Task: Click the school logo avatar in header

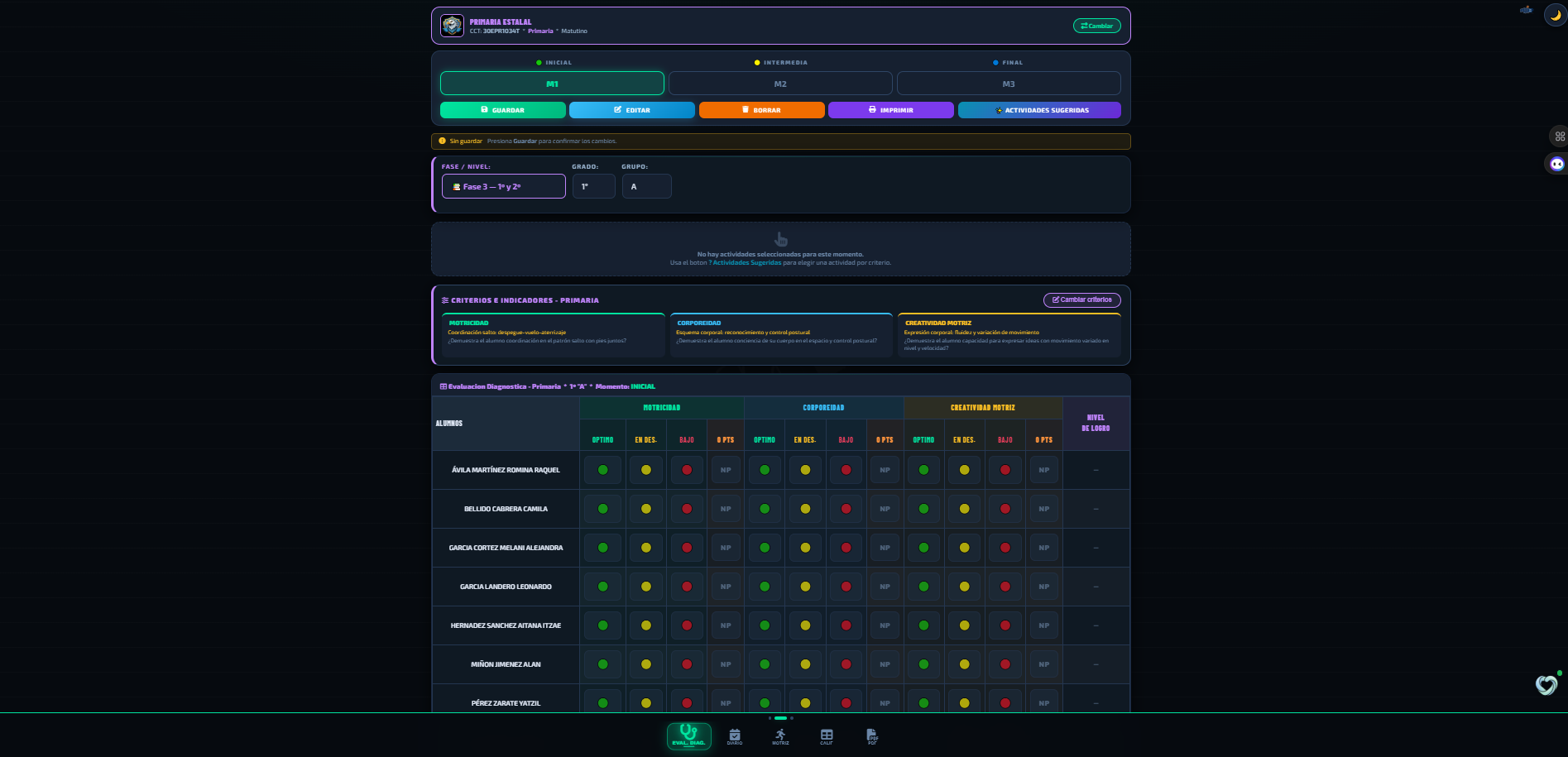Action: 452,26
